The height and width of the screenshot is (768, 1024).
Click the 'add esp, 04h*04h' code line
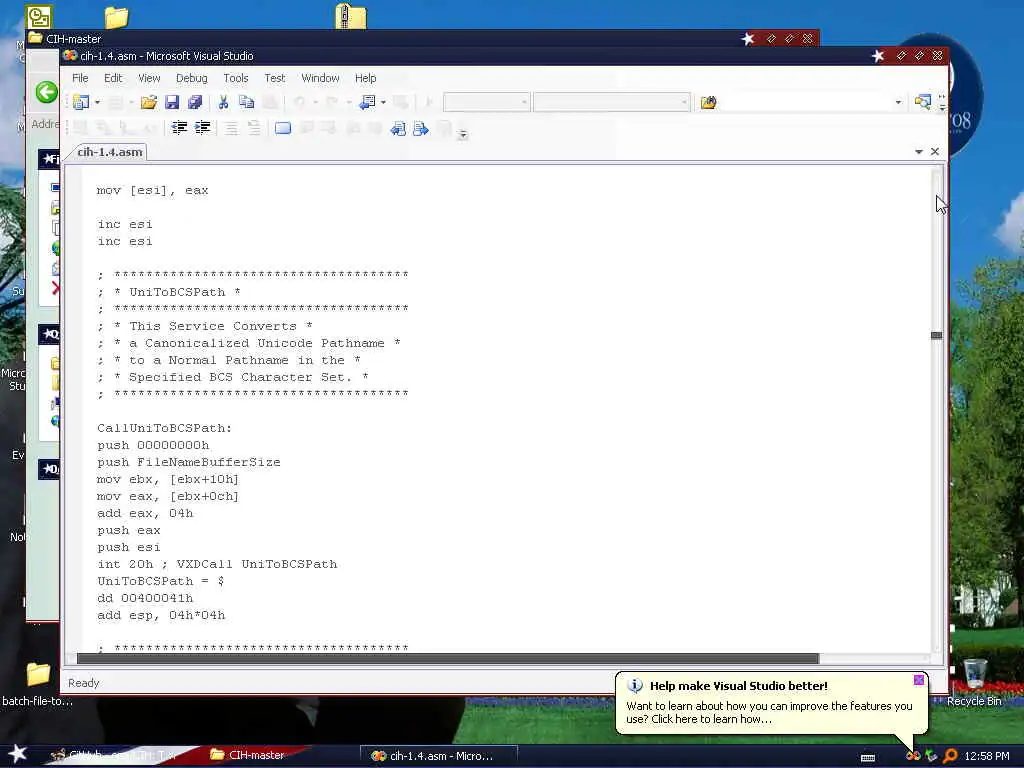click(x=161, y=615)
